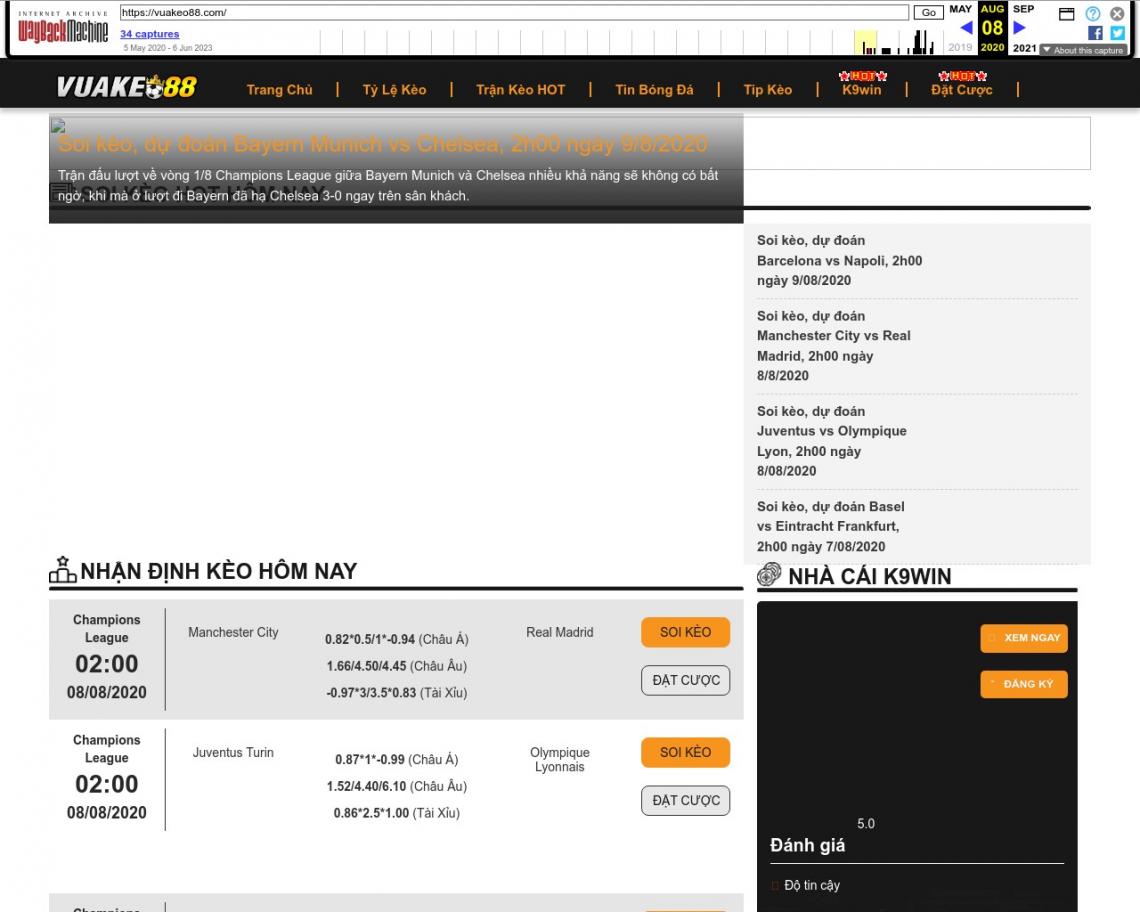The width and height of the screenshot is (1140, 912).
Task: Click the "Độ tin cậy" label
Action: coord(812,885)
